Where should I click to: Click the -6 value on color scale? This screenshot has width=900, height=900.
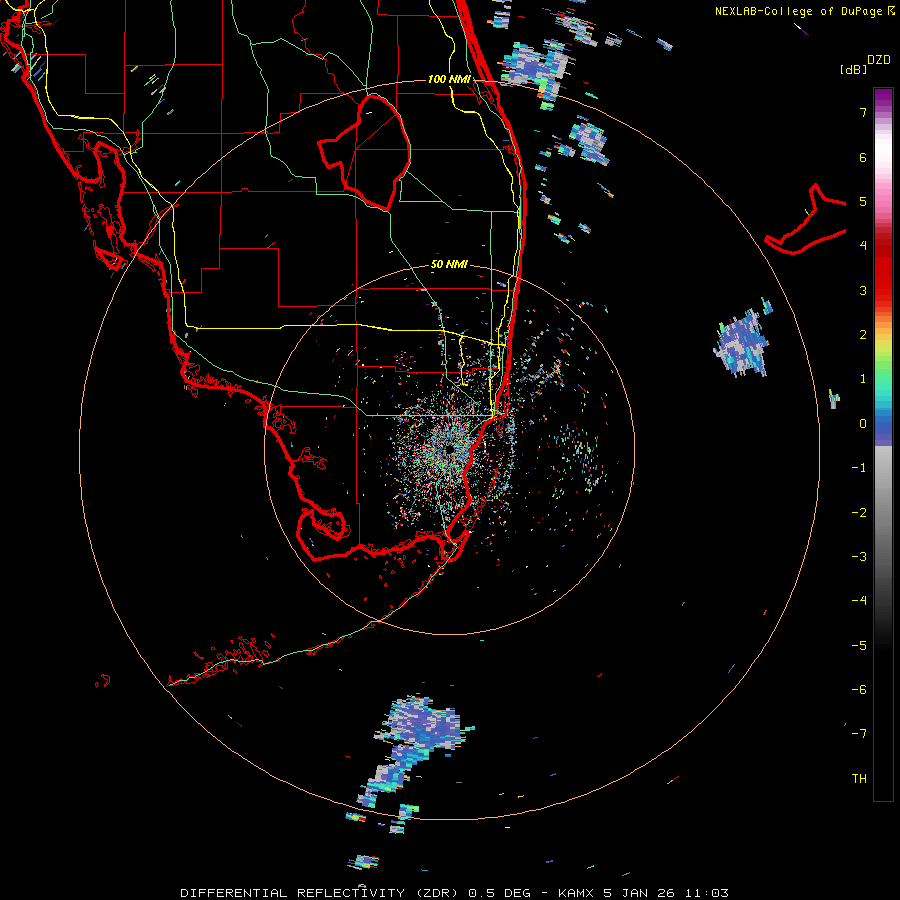coord(859,690)
